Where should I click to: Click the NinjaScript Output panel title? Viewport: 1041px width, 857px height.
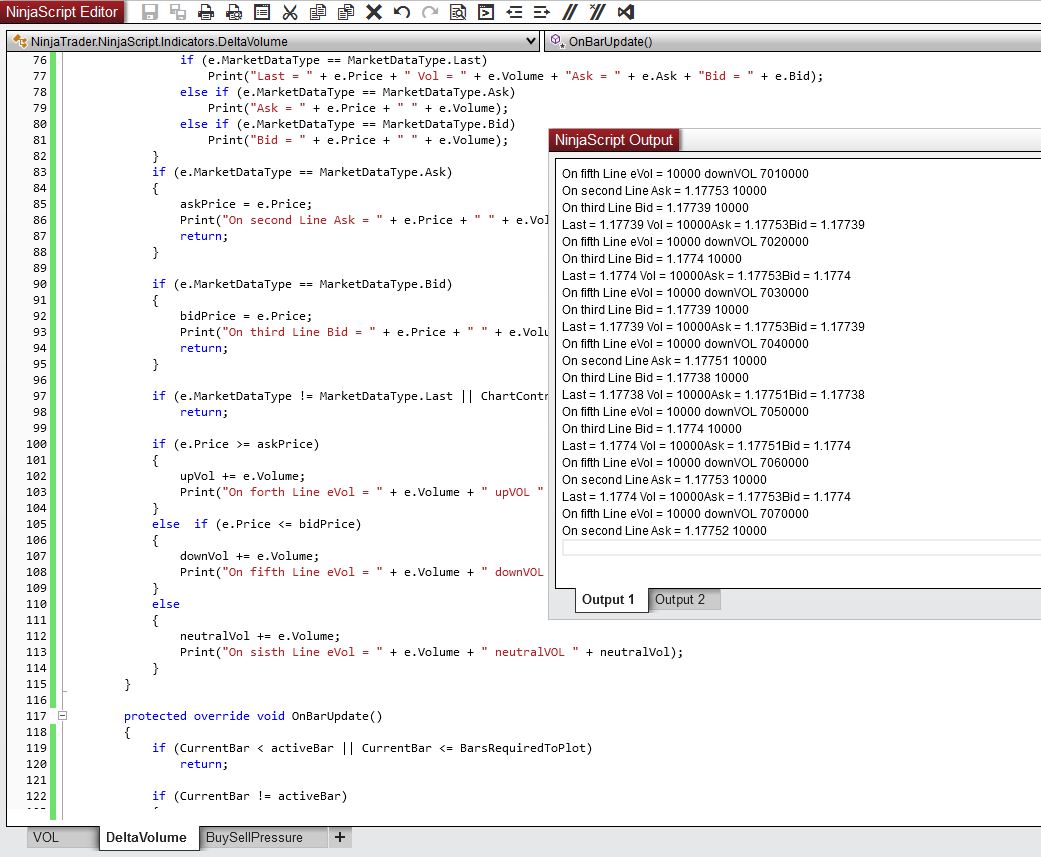coord(615,140)
